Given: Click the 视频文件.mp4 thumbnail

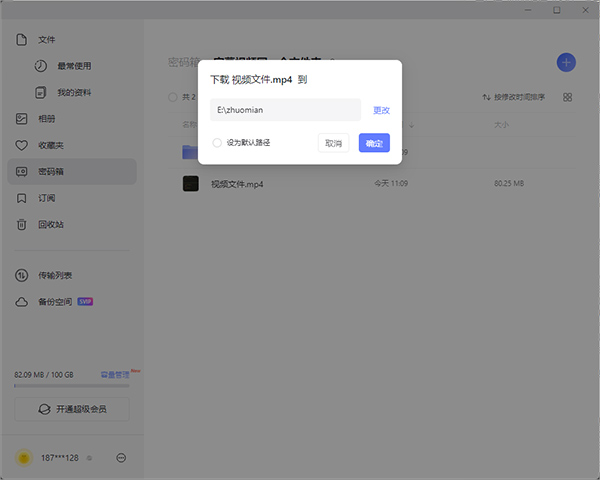Looking at the screenshot, I should click(x=191, y=184).
